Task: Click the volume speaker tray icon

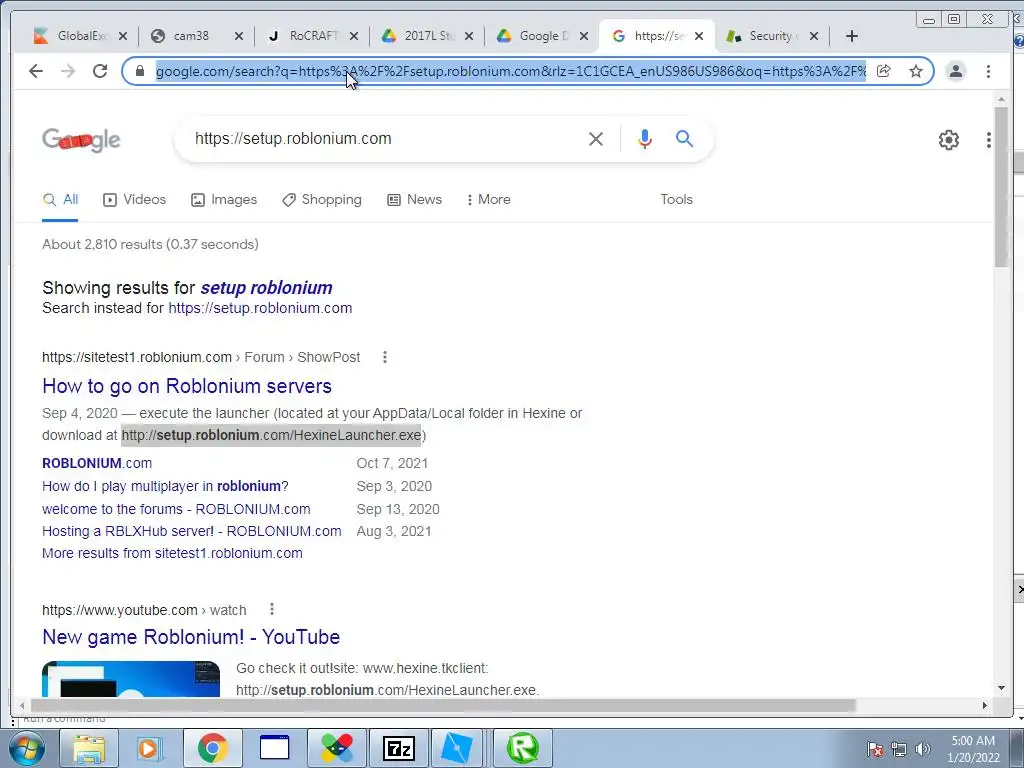Action: click(x=923, y=749)
